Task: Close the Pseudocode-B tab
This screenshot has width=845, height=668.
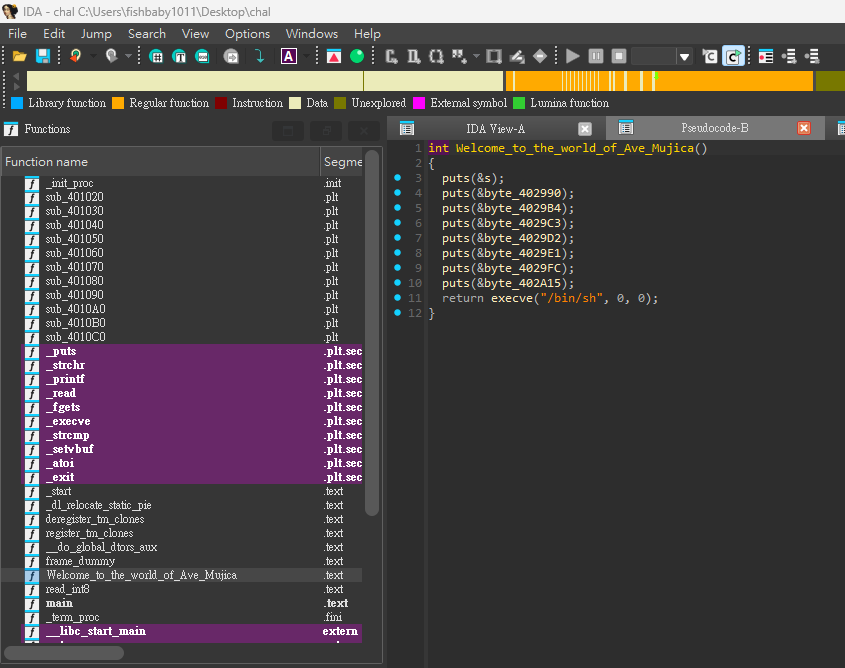Action: (x=804, y=128)
